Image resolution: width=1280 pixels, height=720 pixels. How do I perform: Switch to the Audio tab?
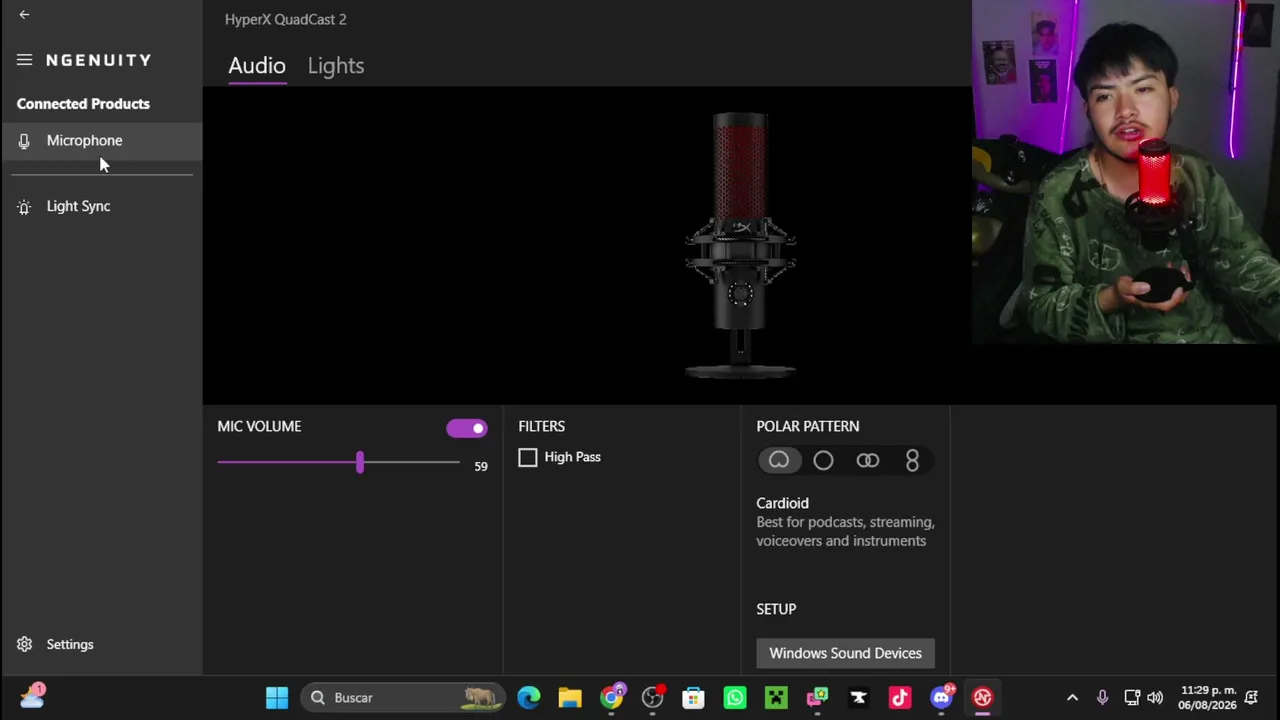click(x=257, y=66)
